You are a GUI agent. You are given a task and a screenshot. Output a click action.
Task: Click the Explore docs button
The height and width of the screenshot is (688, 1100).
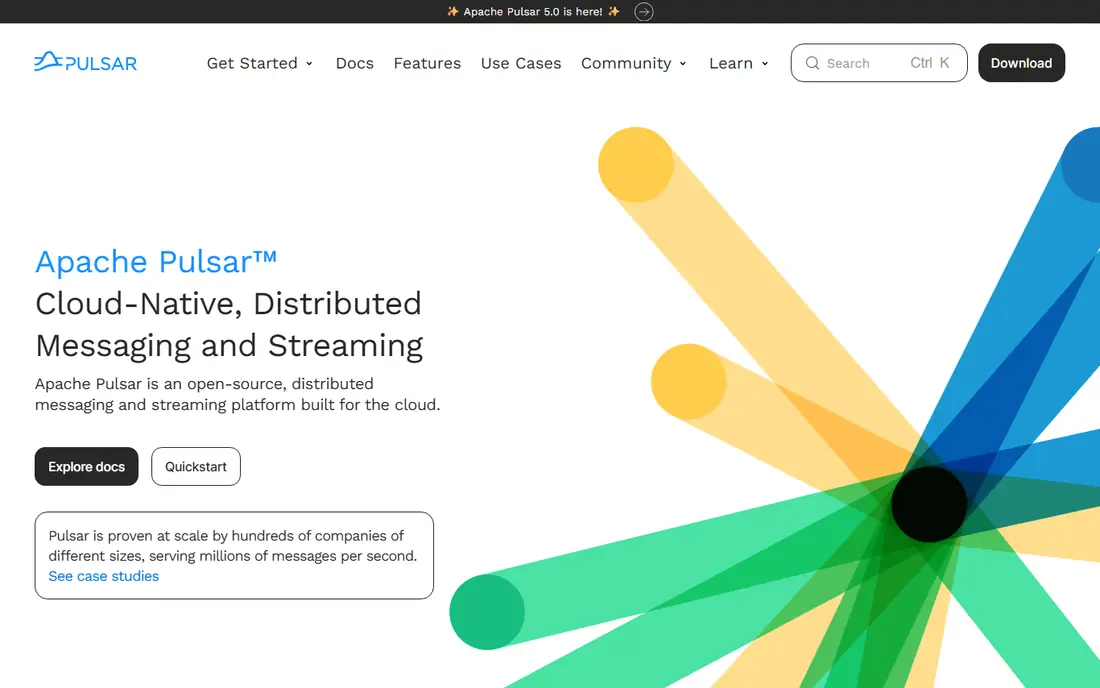click(86, 466)
